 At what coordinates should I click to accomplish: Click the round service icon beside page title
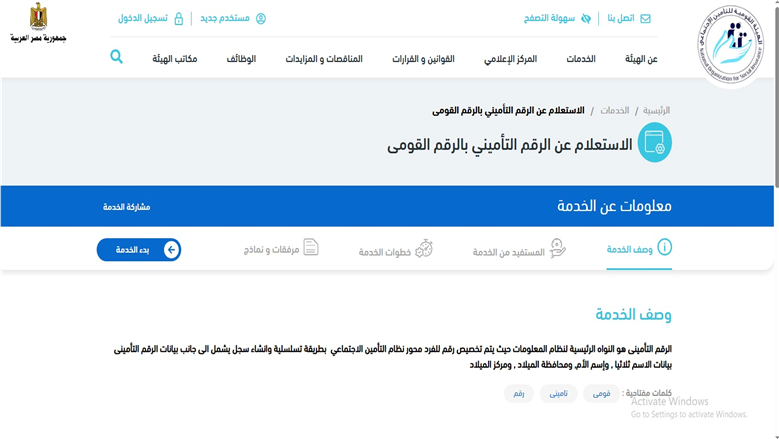(654, 143)
